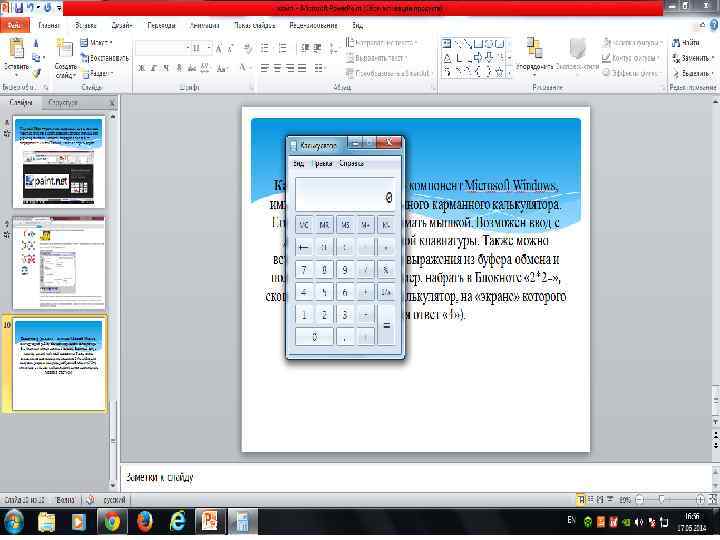Open Firefox from the taskbar
The image size is (720, 540).
point(144,523)
